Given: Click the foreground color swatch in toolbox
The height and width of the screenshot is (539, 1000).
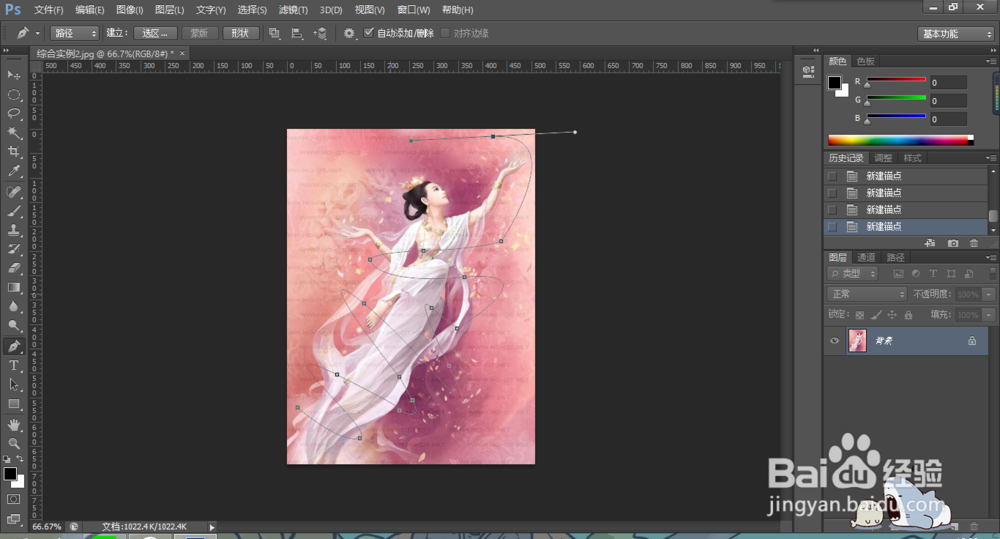Looking at the screenshot, I should point(10,473).
